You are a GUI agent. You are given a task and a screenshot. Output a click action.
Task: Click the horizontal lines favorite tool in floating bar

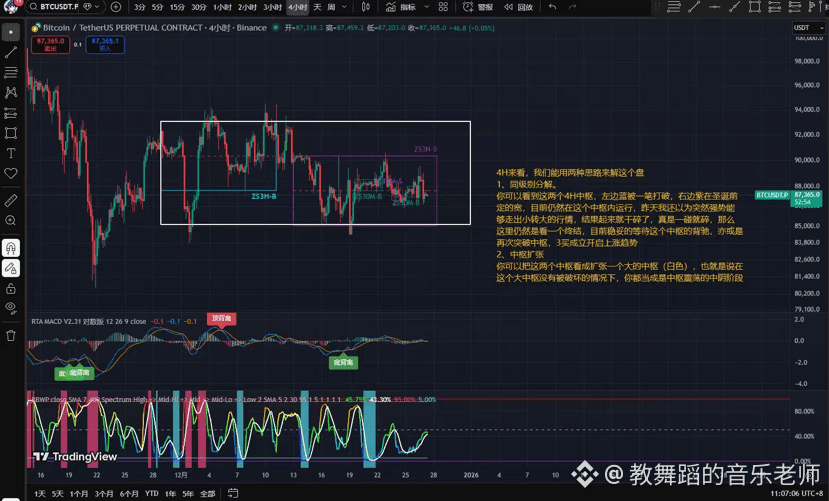[x=674, y=7]
